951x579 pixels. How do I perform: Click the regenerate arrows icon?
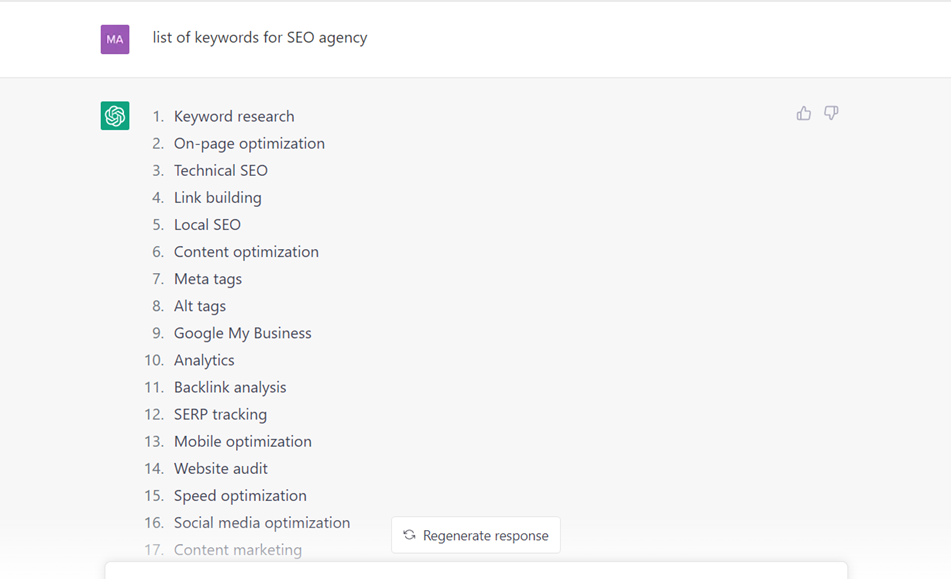[x=409, y=535]
